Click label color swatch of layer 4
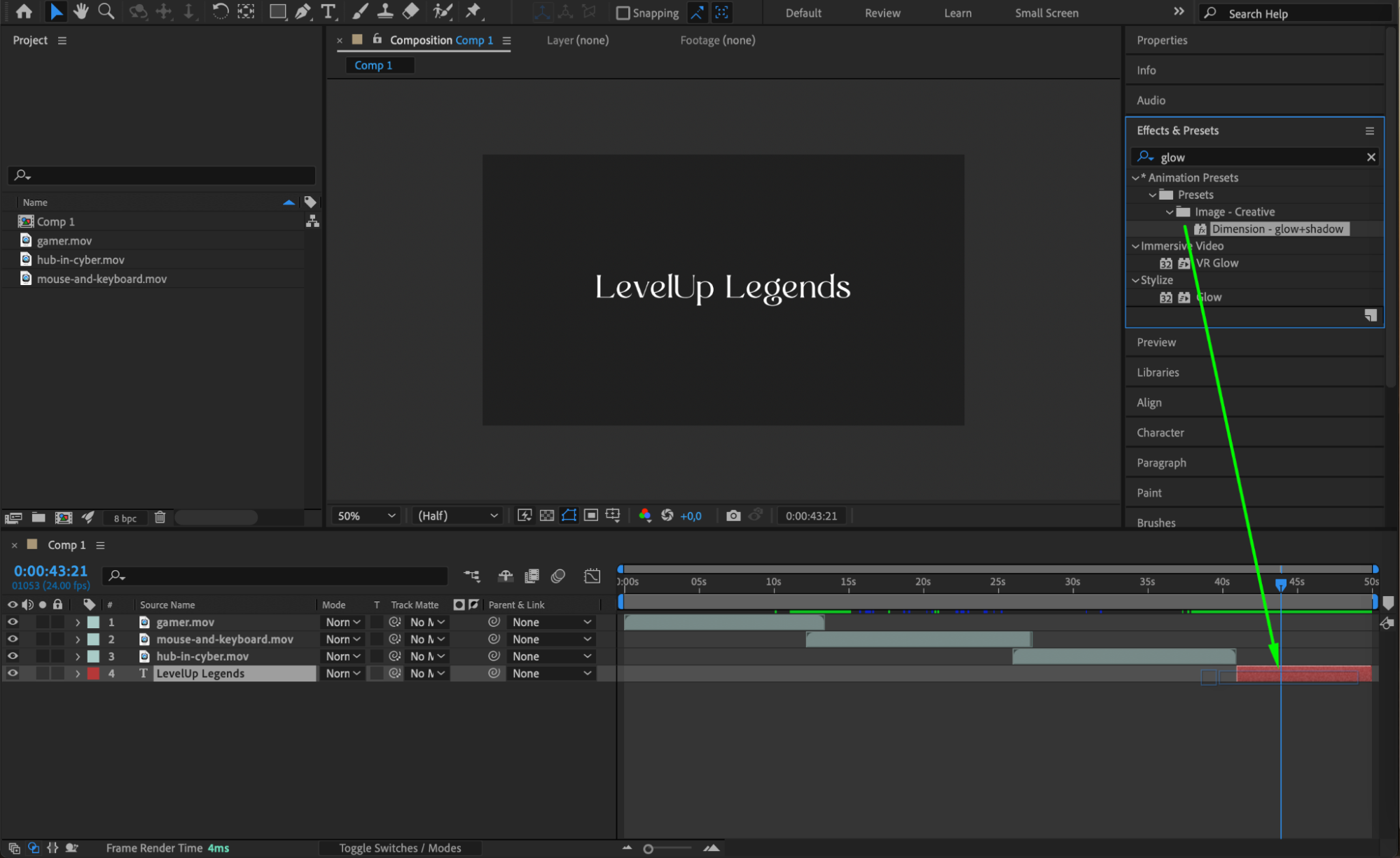The image size is (1400, 858). tap(93, 673)
